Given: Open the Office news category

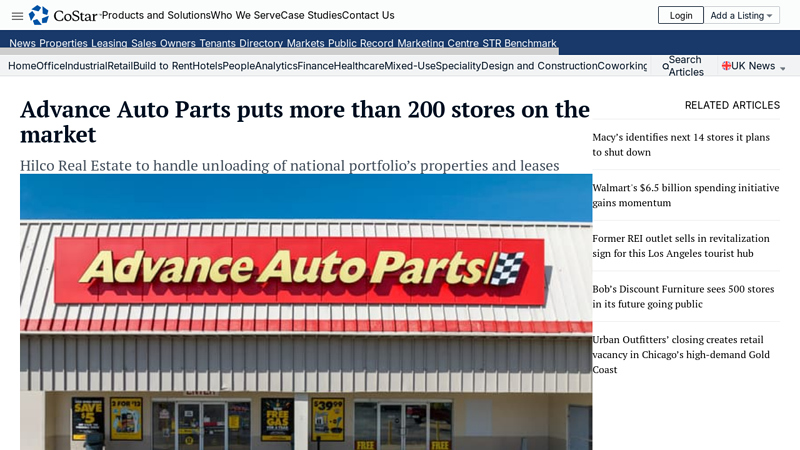Looking at the screenshot, I should (51, 66).
